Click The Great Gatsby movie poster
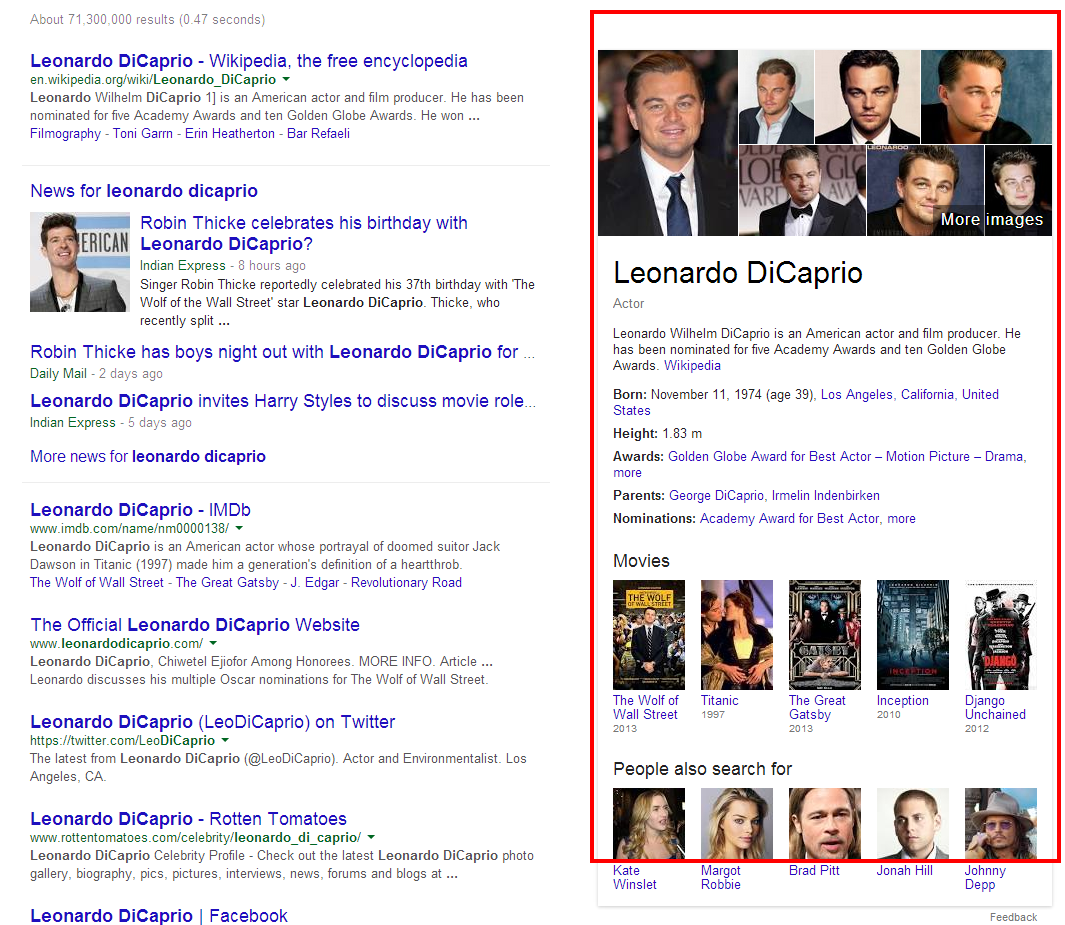Image resolution: width=1065 pixels, height=925 pixels. click(825, 635)
